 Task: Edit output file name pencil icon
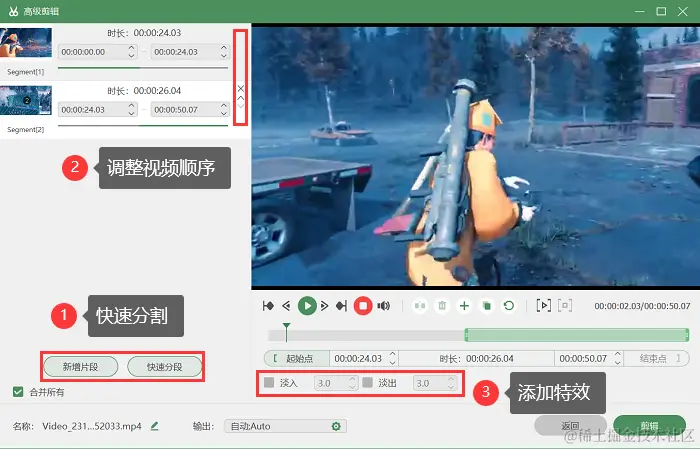[x=154, y=426]
